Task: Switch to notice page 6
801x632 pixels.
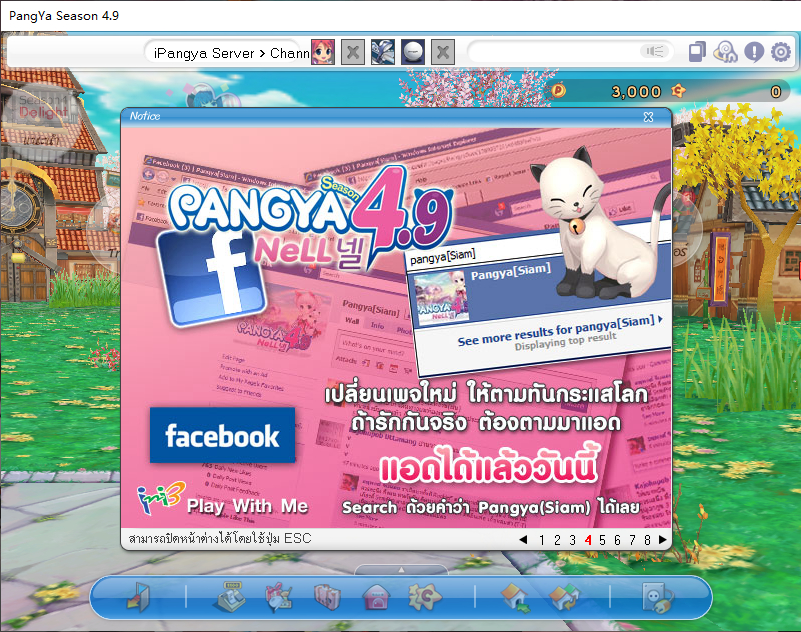Action: point(617,540)
